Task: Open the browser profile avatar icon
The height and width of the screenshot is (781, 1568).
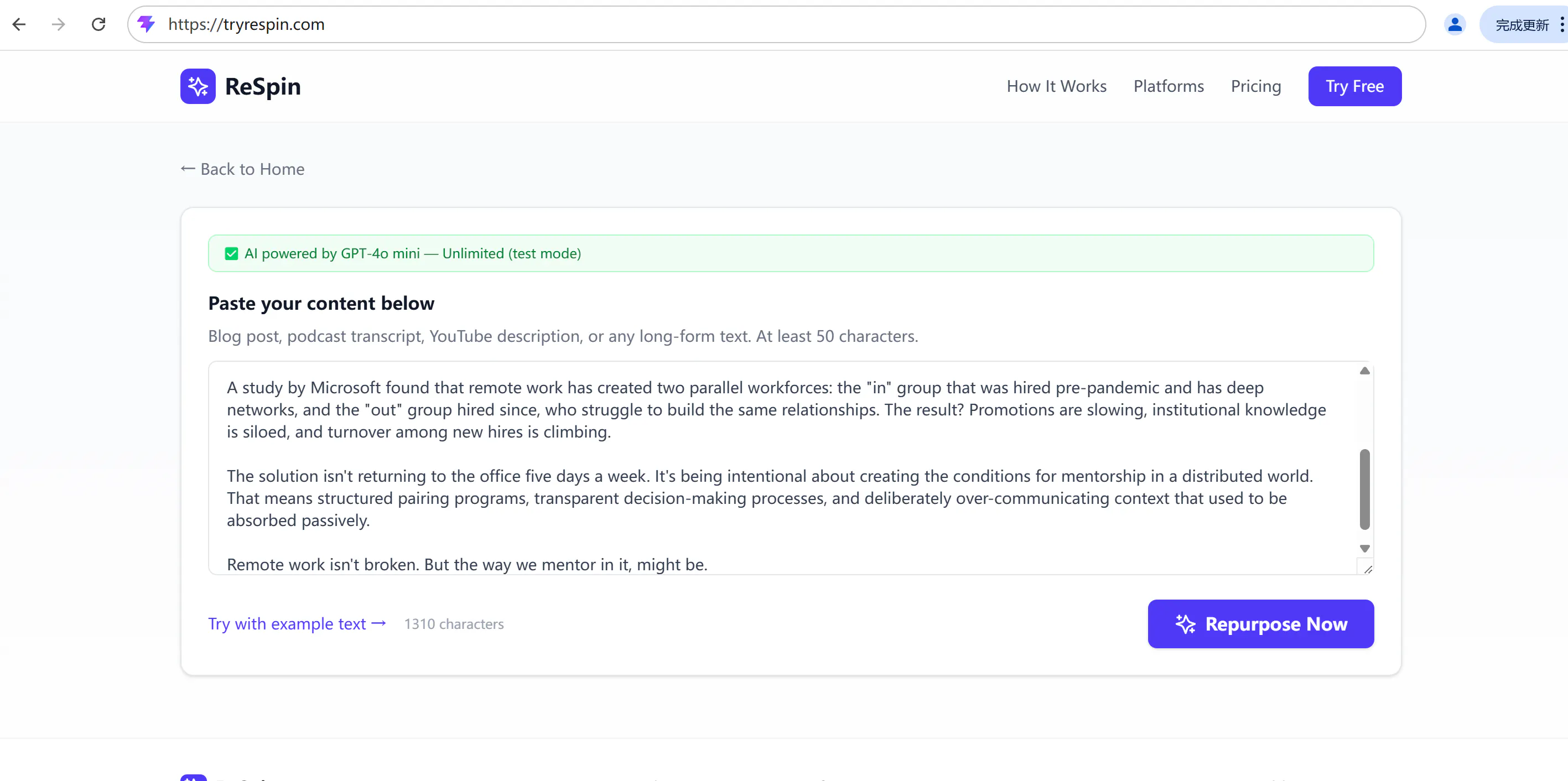Action: [1455, 24]
